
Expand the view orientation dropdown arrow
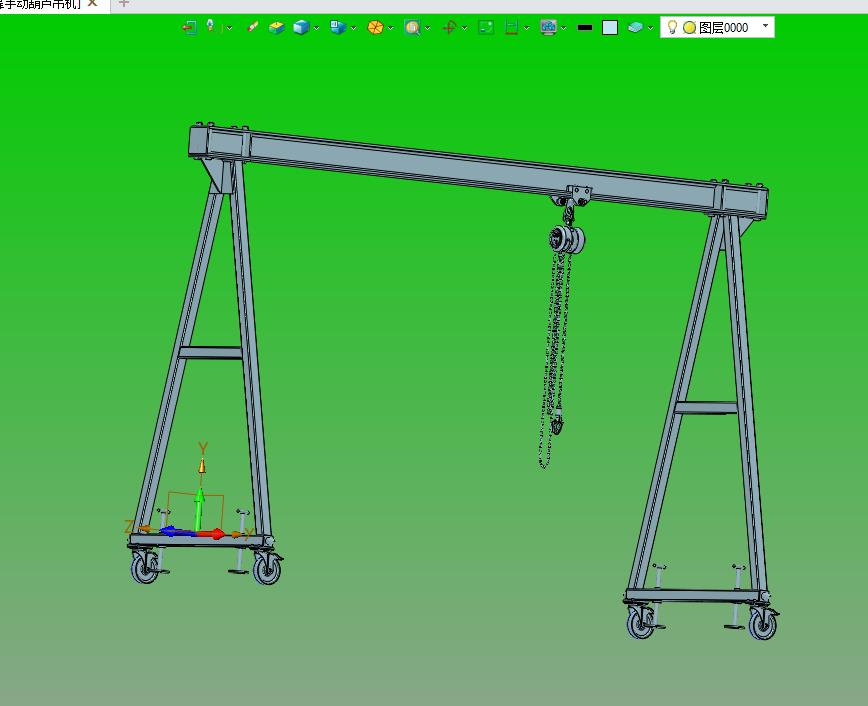(354, 28)
